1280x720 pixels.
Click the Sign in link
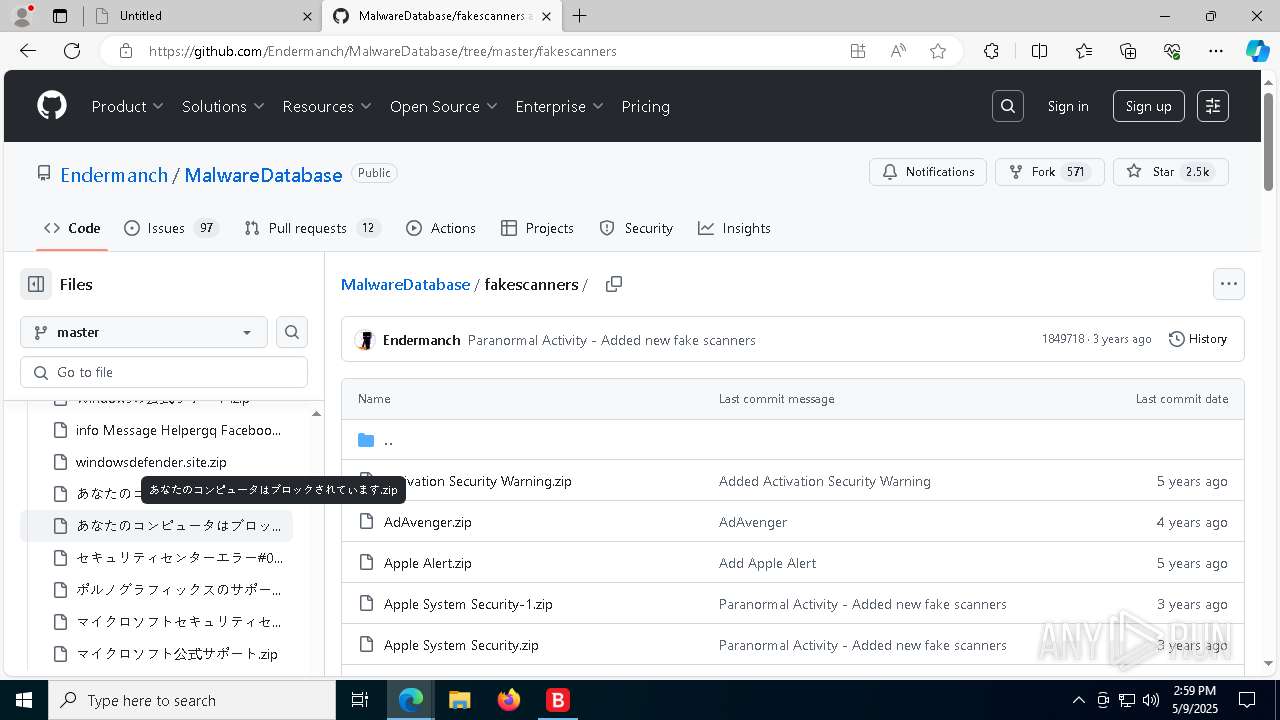coord(1068,106)
